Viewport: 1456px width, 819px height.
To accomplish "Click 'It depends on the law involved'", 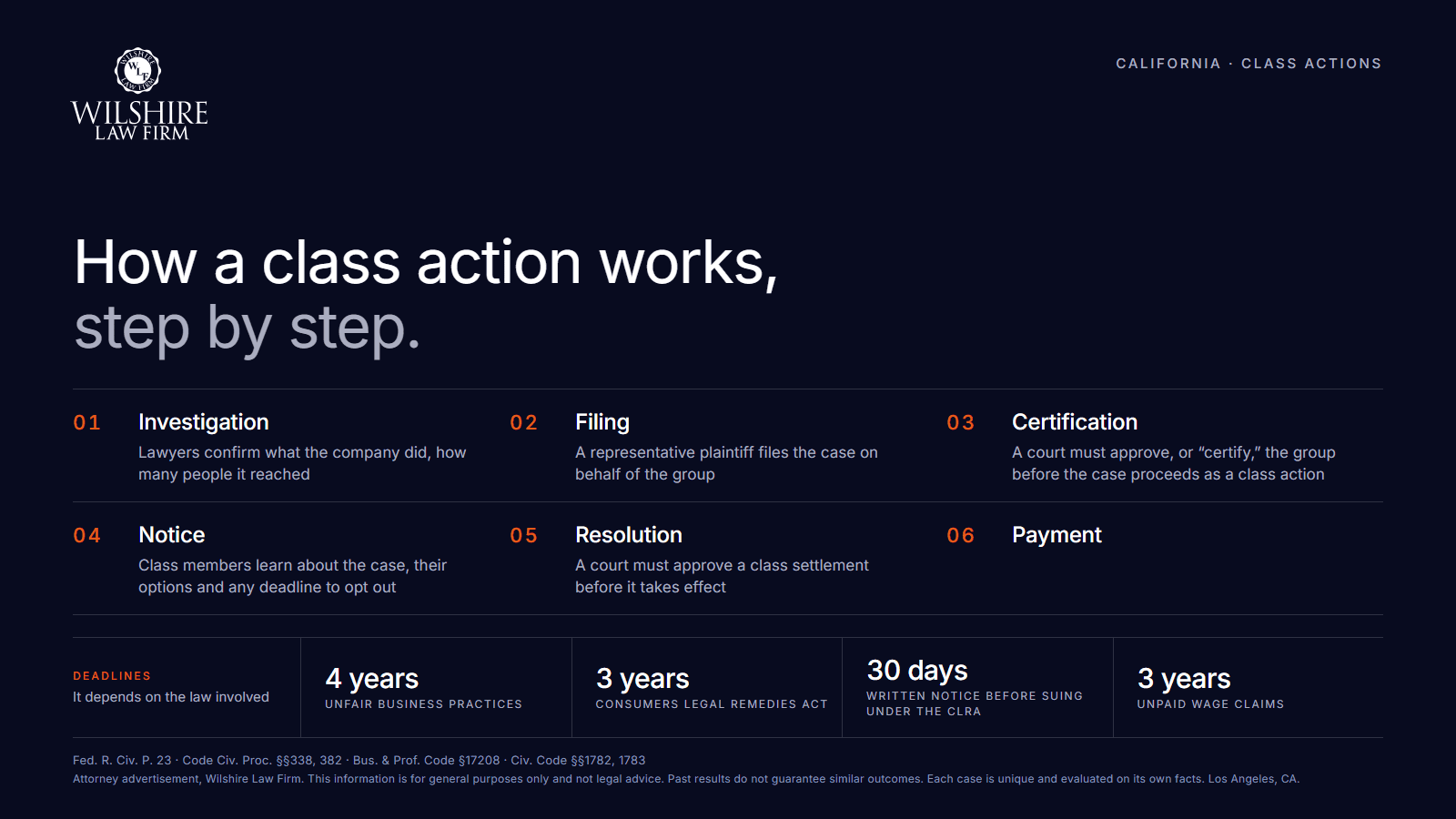I will (x=171, y=697).
